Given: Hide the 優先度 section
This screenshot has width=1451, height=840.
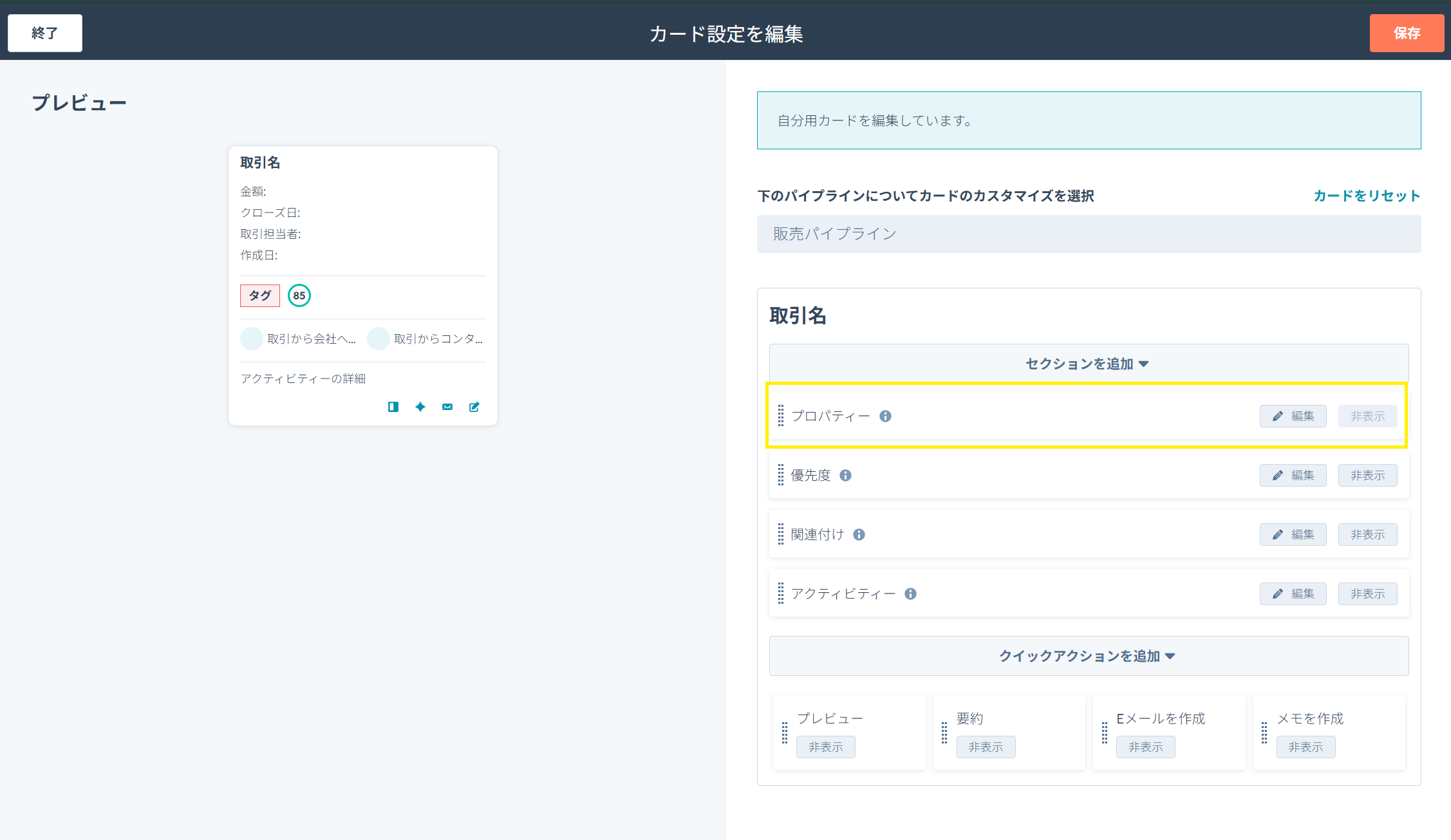Looking at the screenshot, I should [x=1367, y=475].
